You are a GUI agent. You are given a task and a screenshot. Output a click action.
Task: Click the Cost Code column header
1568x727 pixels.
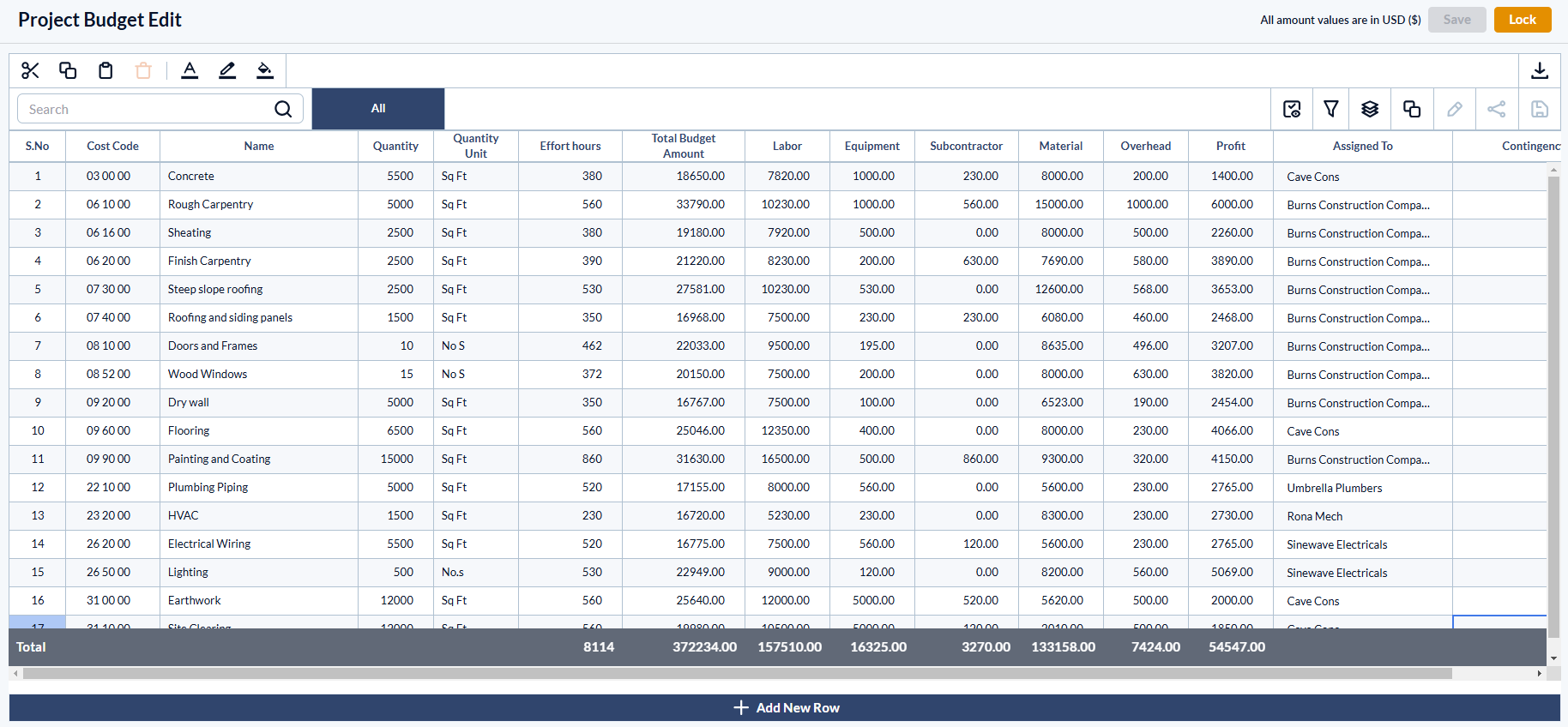pos(112,146)
